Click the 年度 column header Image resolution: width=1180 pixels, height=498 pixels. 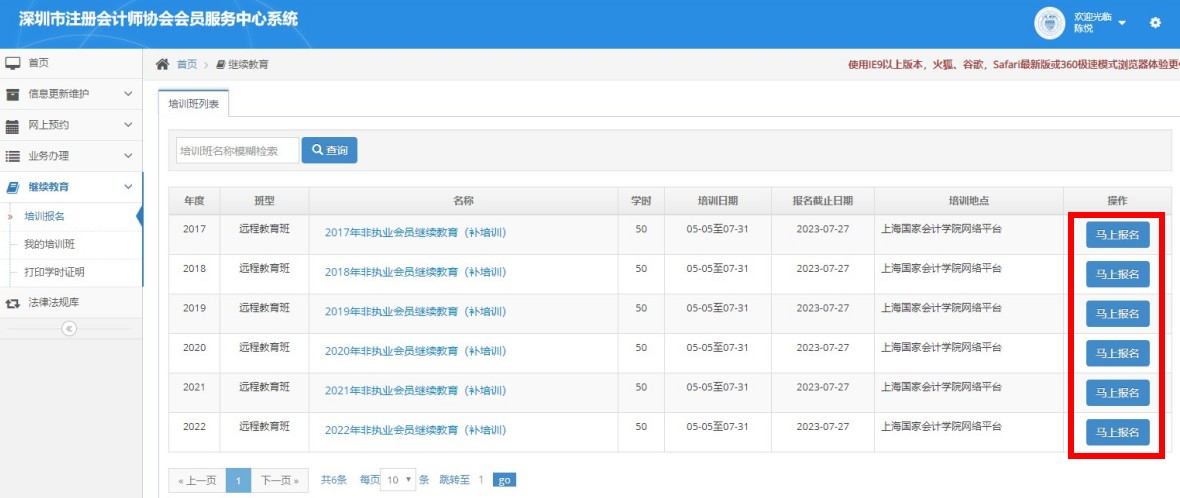coord(194,201)
